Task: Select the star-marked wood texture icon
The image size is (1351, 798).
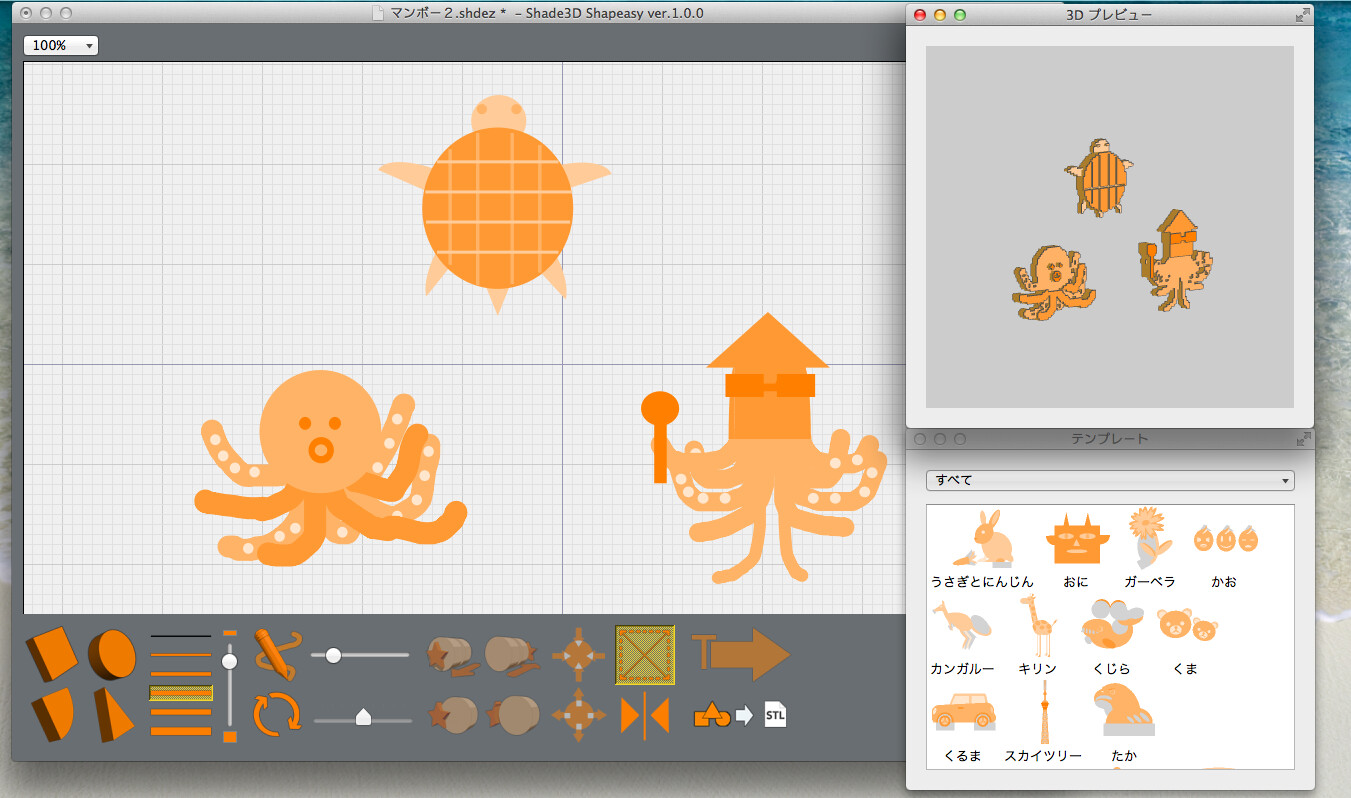Action: [x=450, y=653]
